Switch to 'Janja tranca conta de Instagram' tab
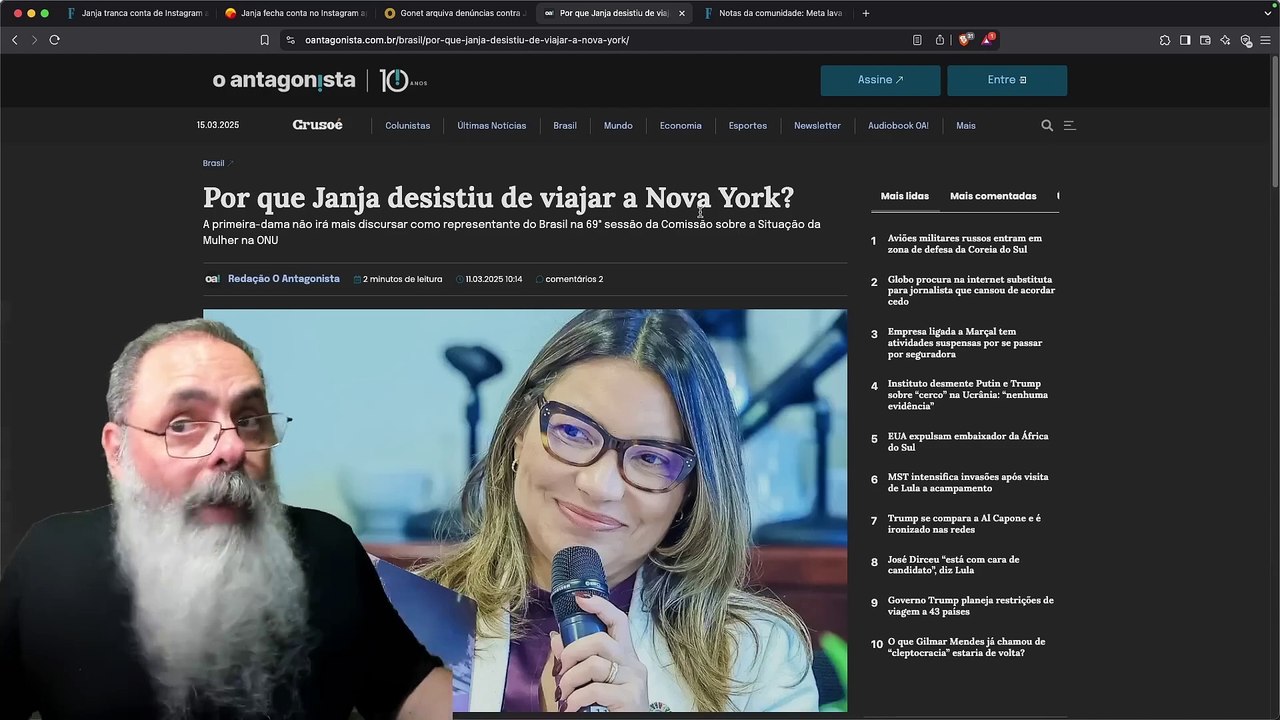This screenshot has width=1280, height=720. [x=136, y=13]
